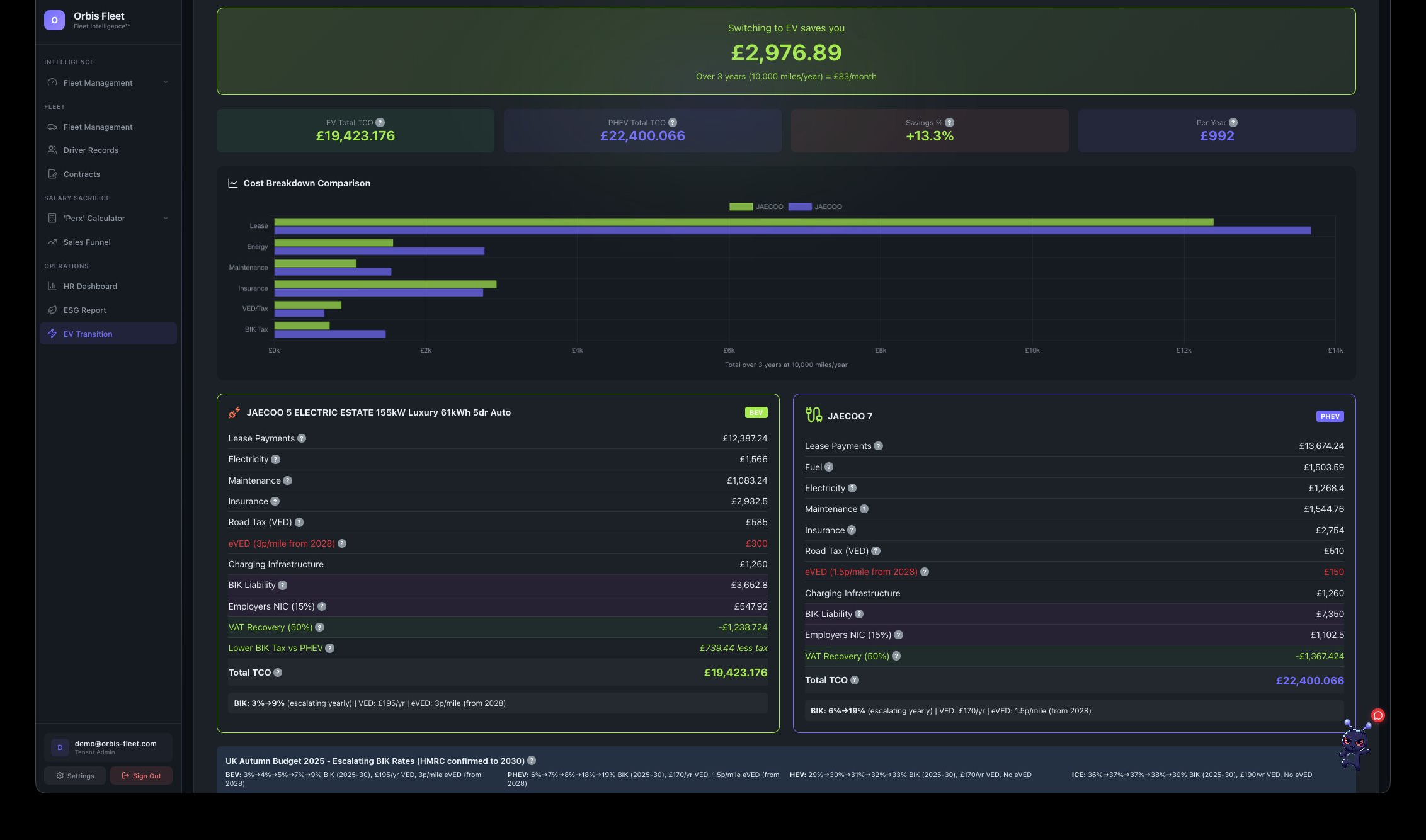Click the Orbis Fleet logo icon
The width and height of the screenshot is (1426, 840).
[x=54, y=20]
